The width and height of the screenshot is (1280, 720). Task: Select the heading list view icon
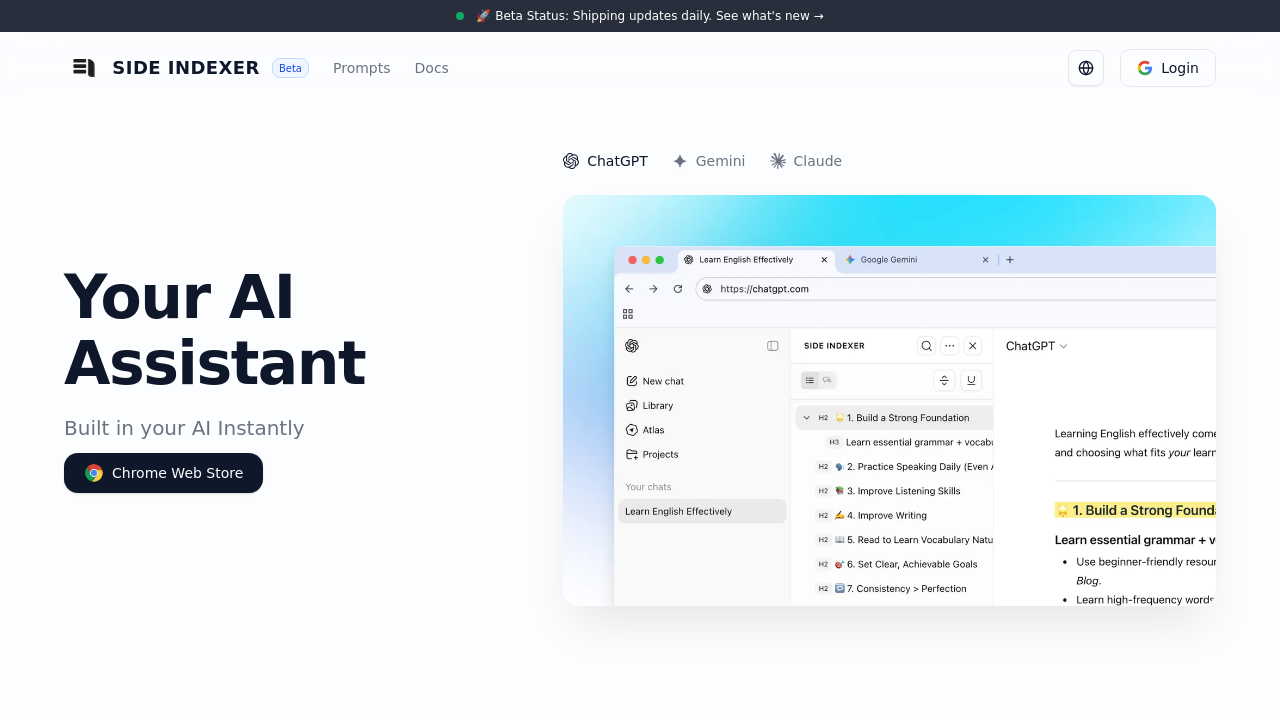tap(810, 380)
